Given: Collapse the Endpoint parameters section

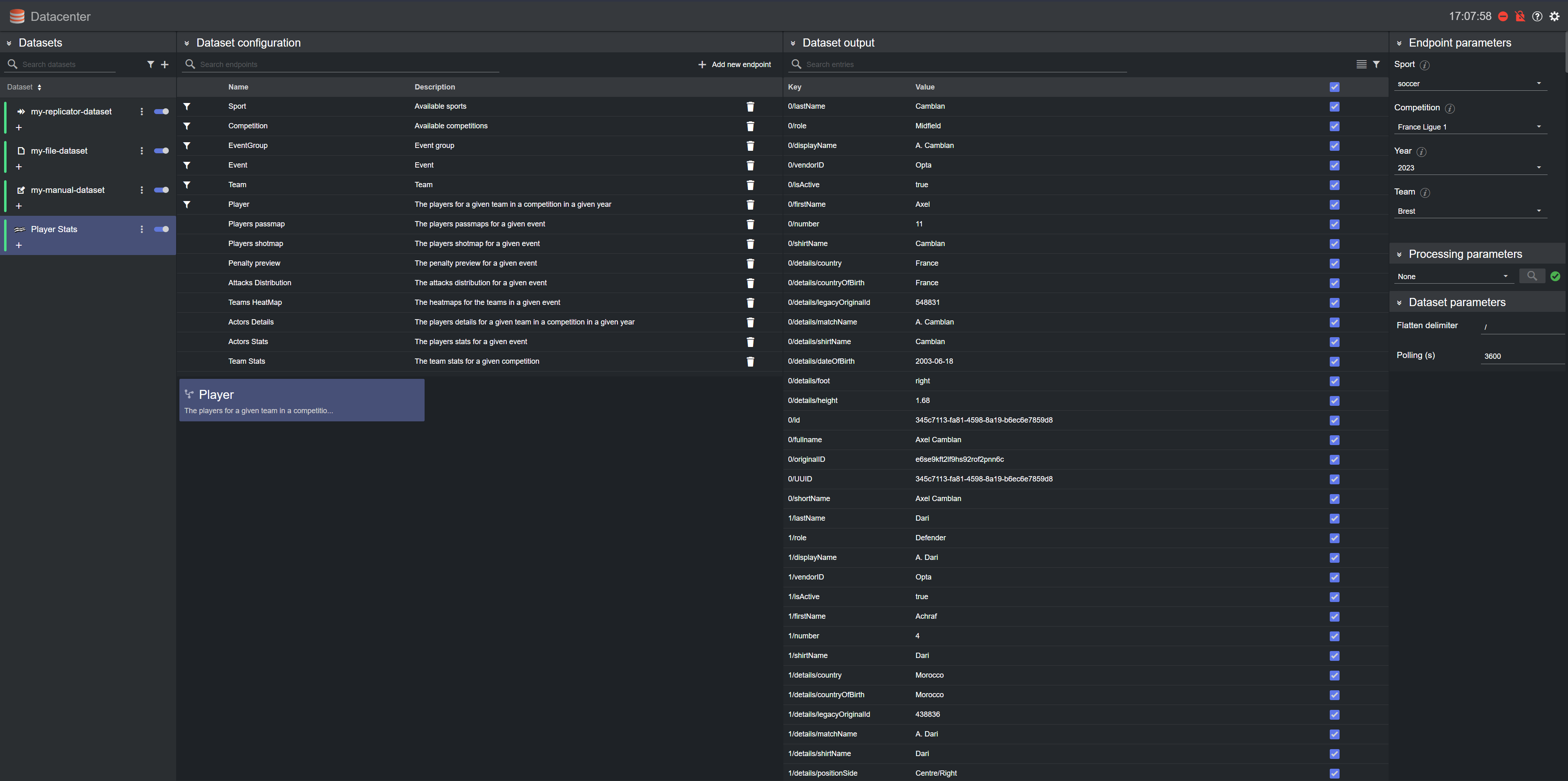Looking at the screenshot, I should [x=1399, y=43].
